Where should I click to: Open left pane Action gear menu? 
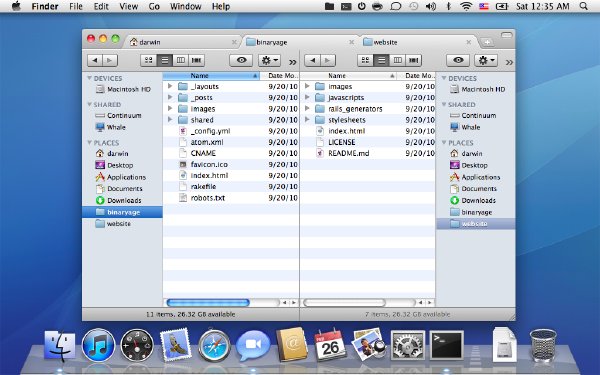270,60
